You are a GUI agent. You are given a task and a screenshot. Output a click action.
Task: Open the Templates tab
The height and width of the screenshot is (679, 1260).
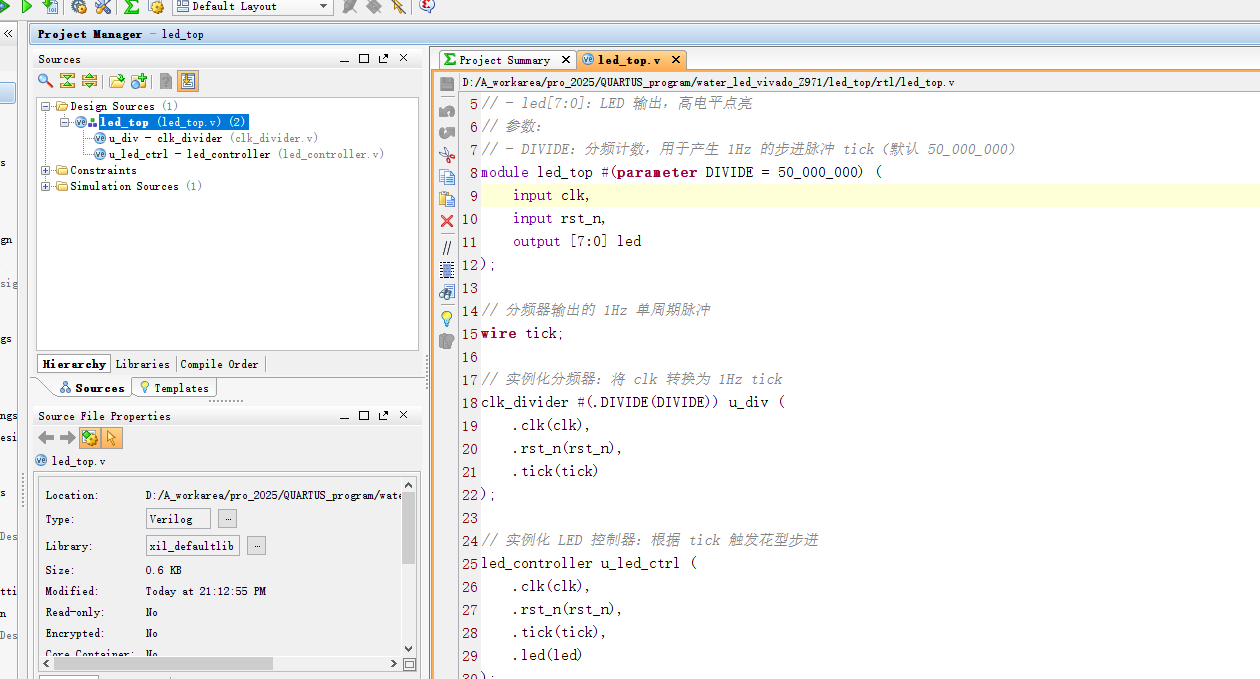pos(174,388)
